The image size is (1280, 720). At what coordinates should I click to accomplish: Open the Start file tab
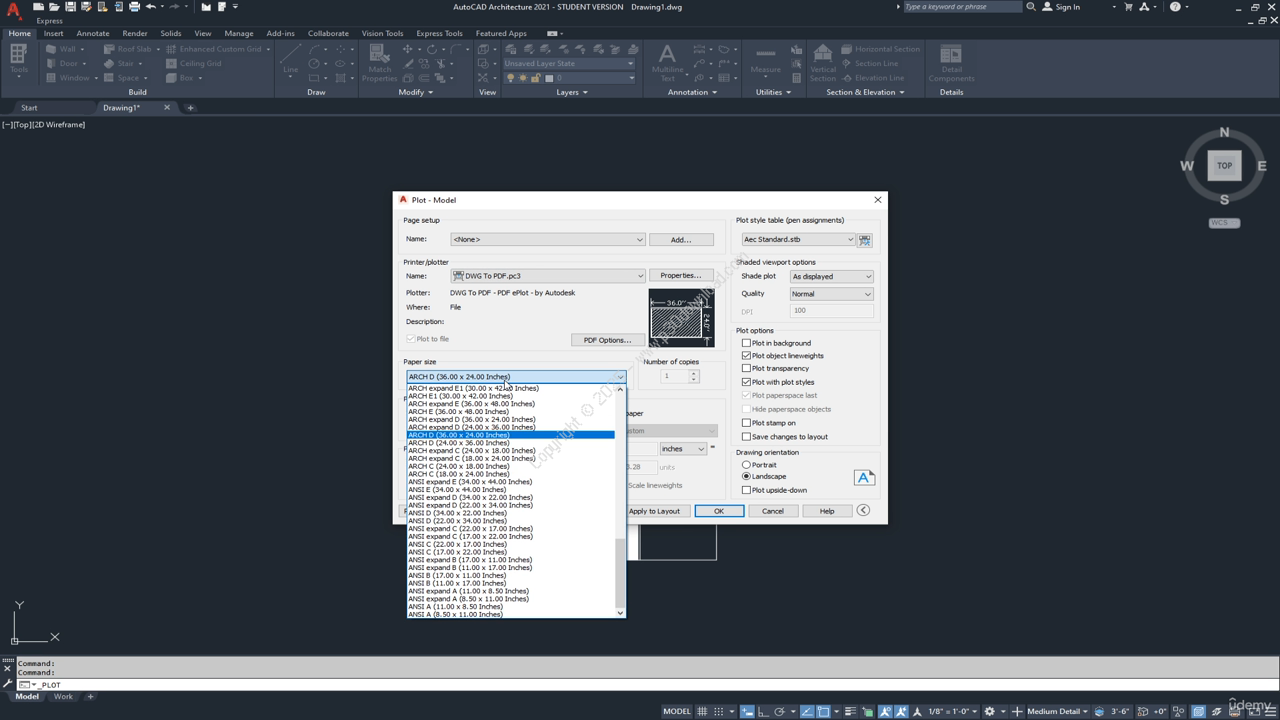[x=29, y=108]
